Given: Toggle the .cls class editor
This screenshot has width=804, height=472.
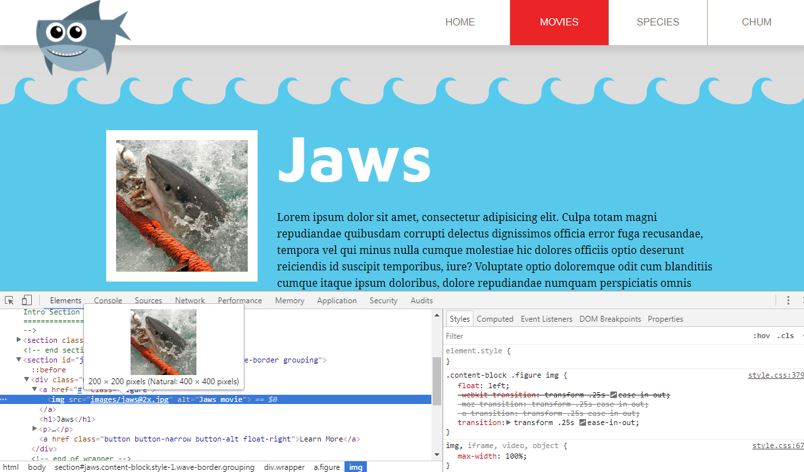Looking at the screenshot, I should tap(785, 336).
